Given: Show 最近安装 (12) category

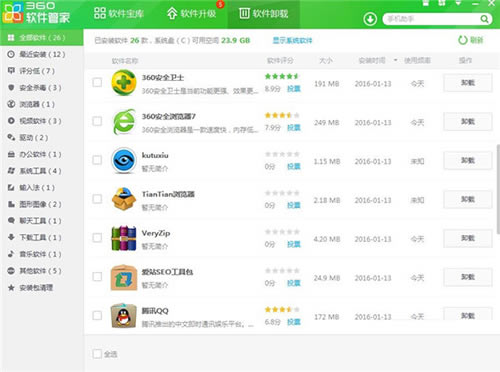Looking at the screenshot, I should coord(42,54).
